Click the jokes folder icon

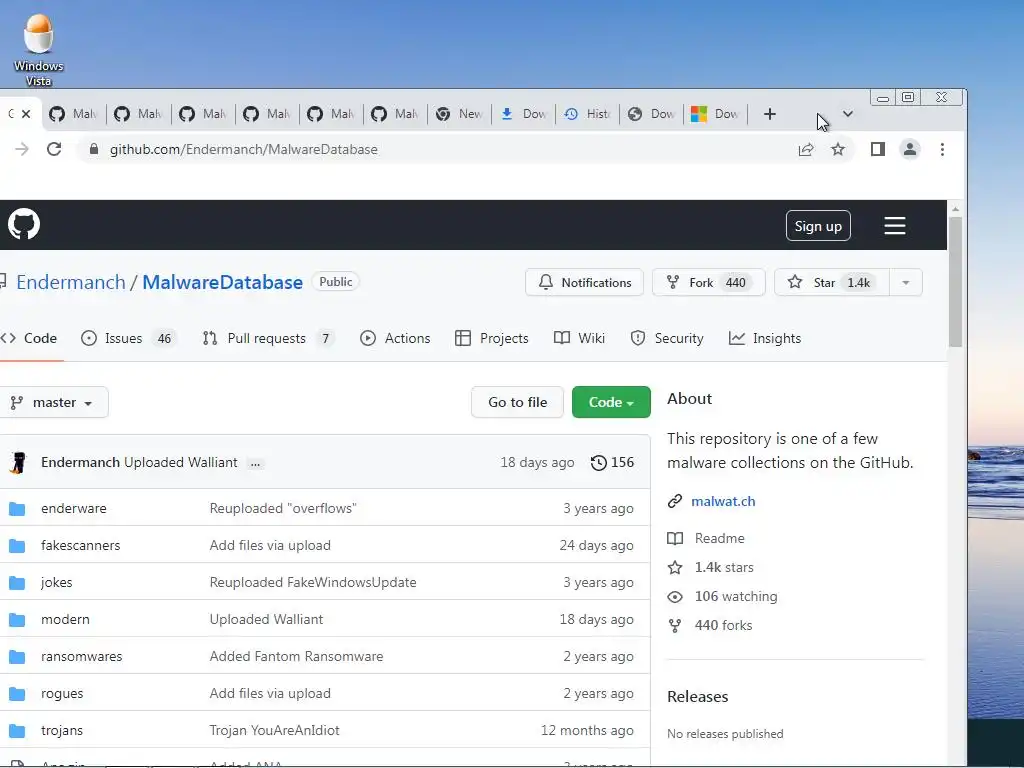17,583
